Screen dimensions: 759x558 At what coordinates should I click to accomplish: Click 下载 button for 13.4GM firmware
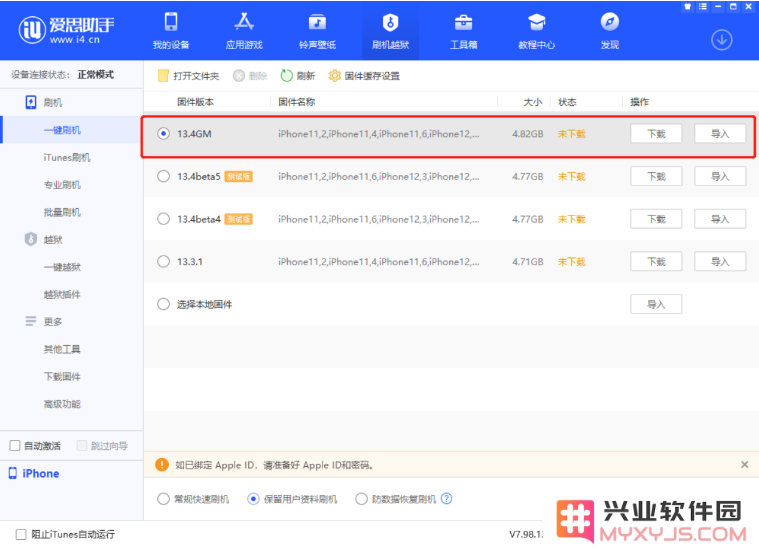656,134
